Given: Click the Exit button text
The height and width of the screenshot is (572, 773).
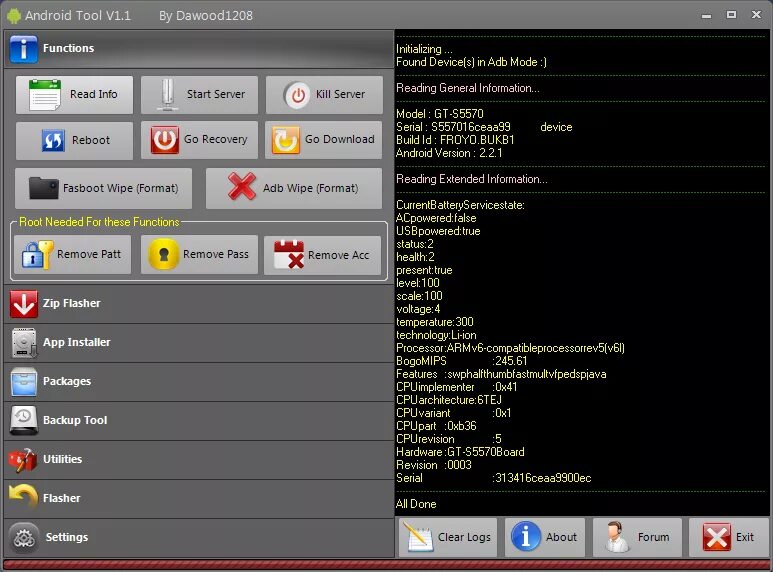Looking at the screenshot, I should [x=745, y=537].
